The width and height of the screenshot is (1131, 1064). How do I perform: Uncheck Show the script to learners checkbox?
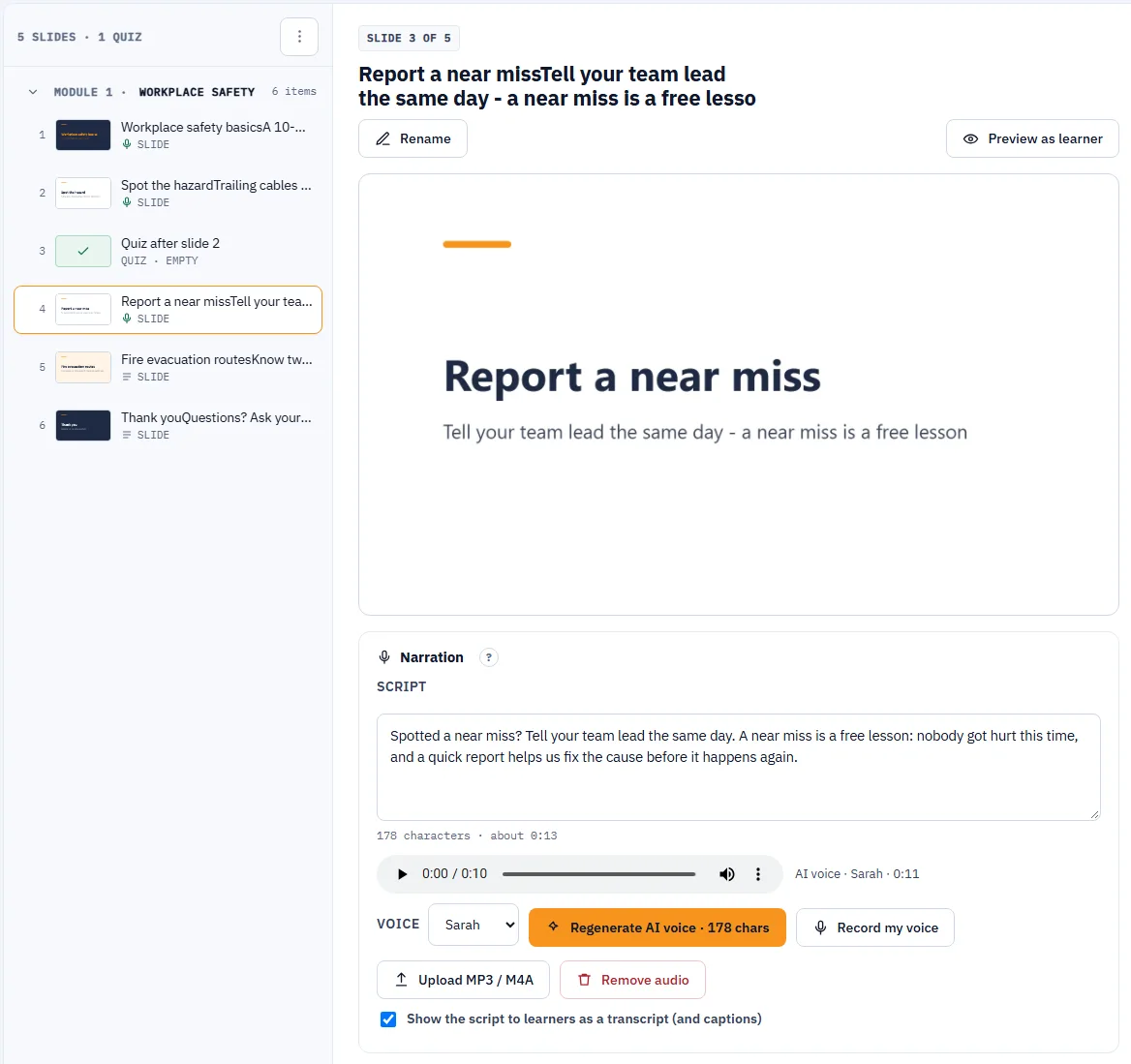[388, 1019]
